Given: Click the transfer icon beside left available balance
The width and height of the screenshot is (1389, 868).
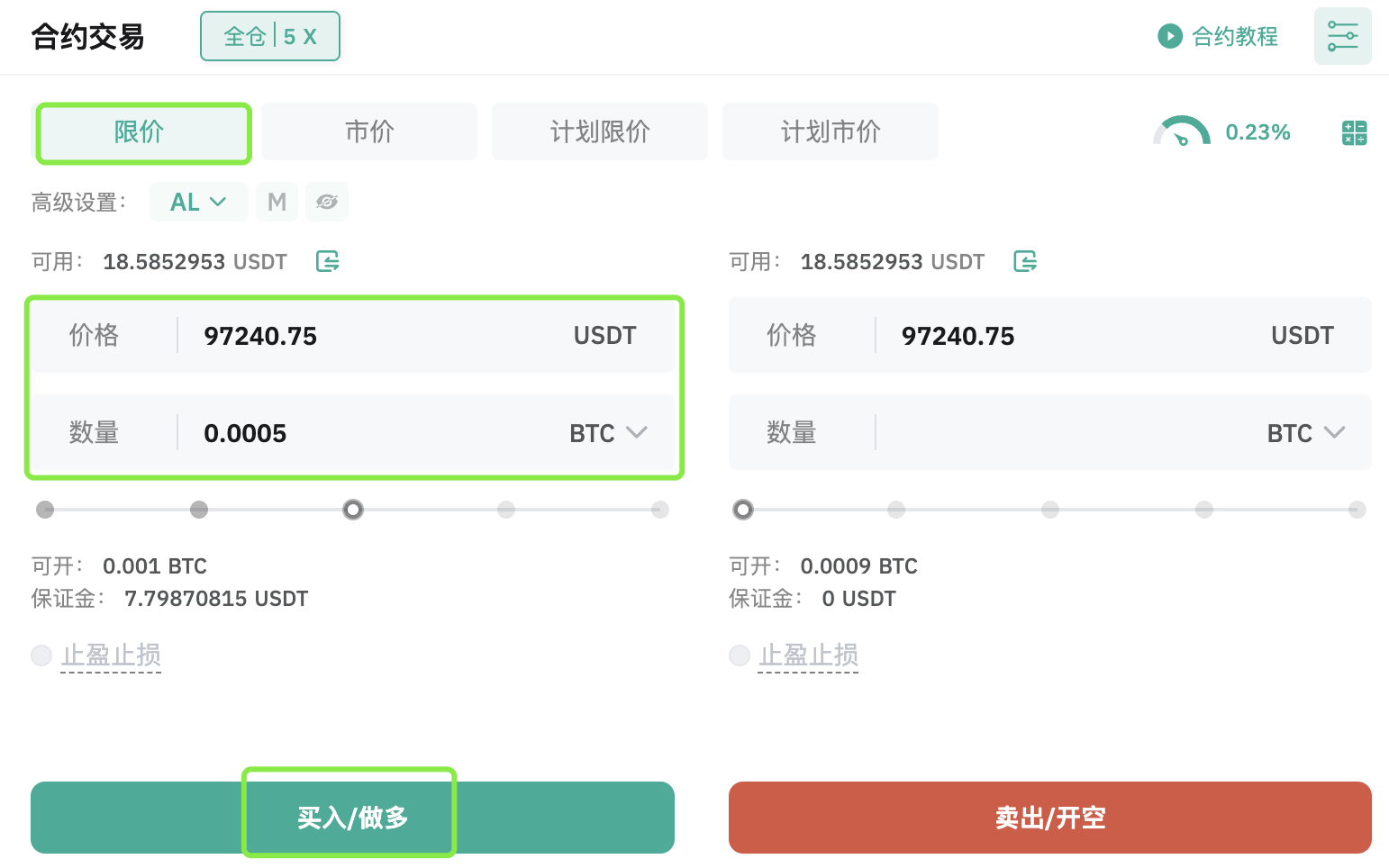Looking at the screenshot, I should point(328,261).
